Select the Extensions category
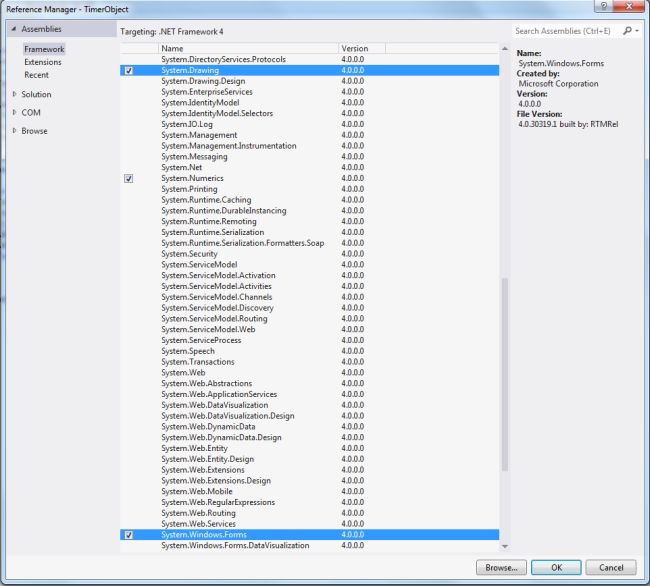Viewport: 650px width, 586px height. point(43,62)
